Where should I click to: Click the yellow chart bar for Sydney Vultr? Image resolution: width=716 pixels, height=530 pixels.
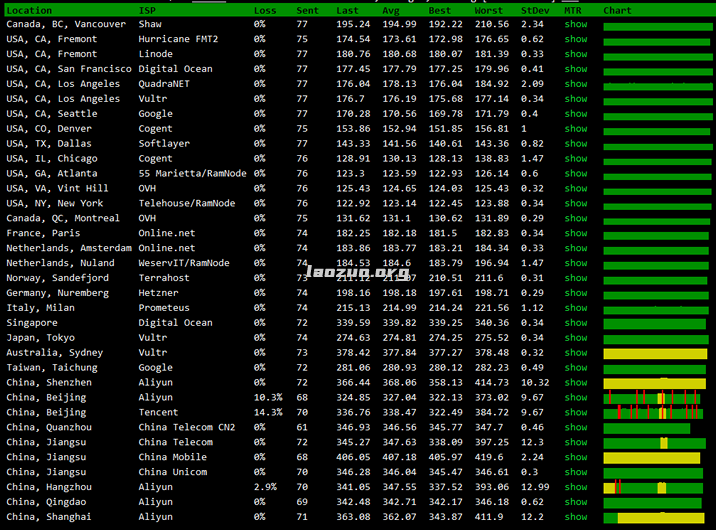[657, 353]
